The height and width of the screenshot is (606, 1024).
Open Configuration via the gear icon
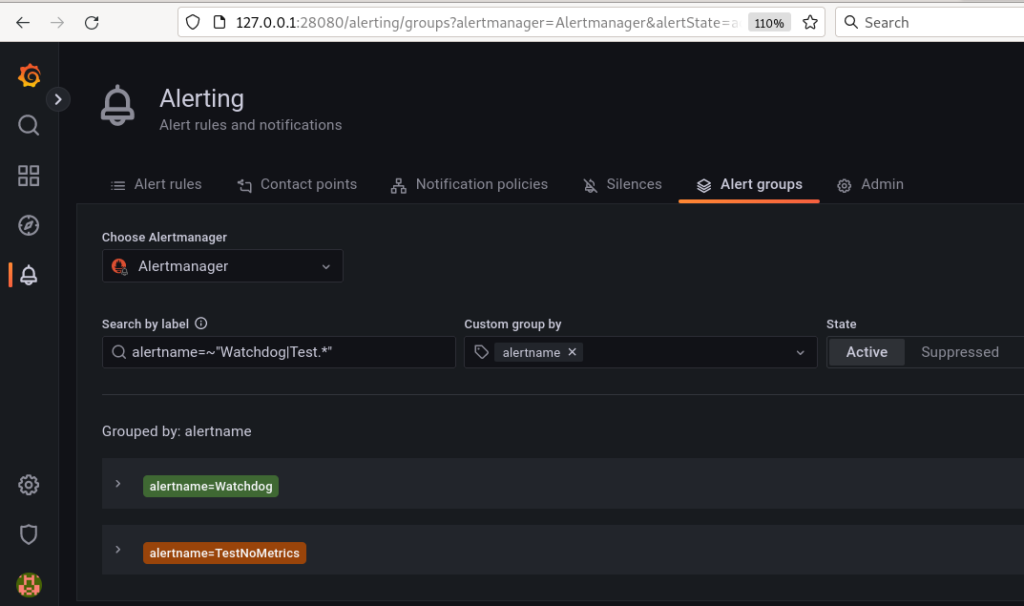(x=28, y=485)
